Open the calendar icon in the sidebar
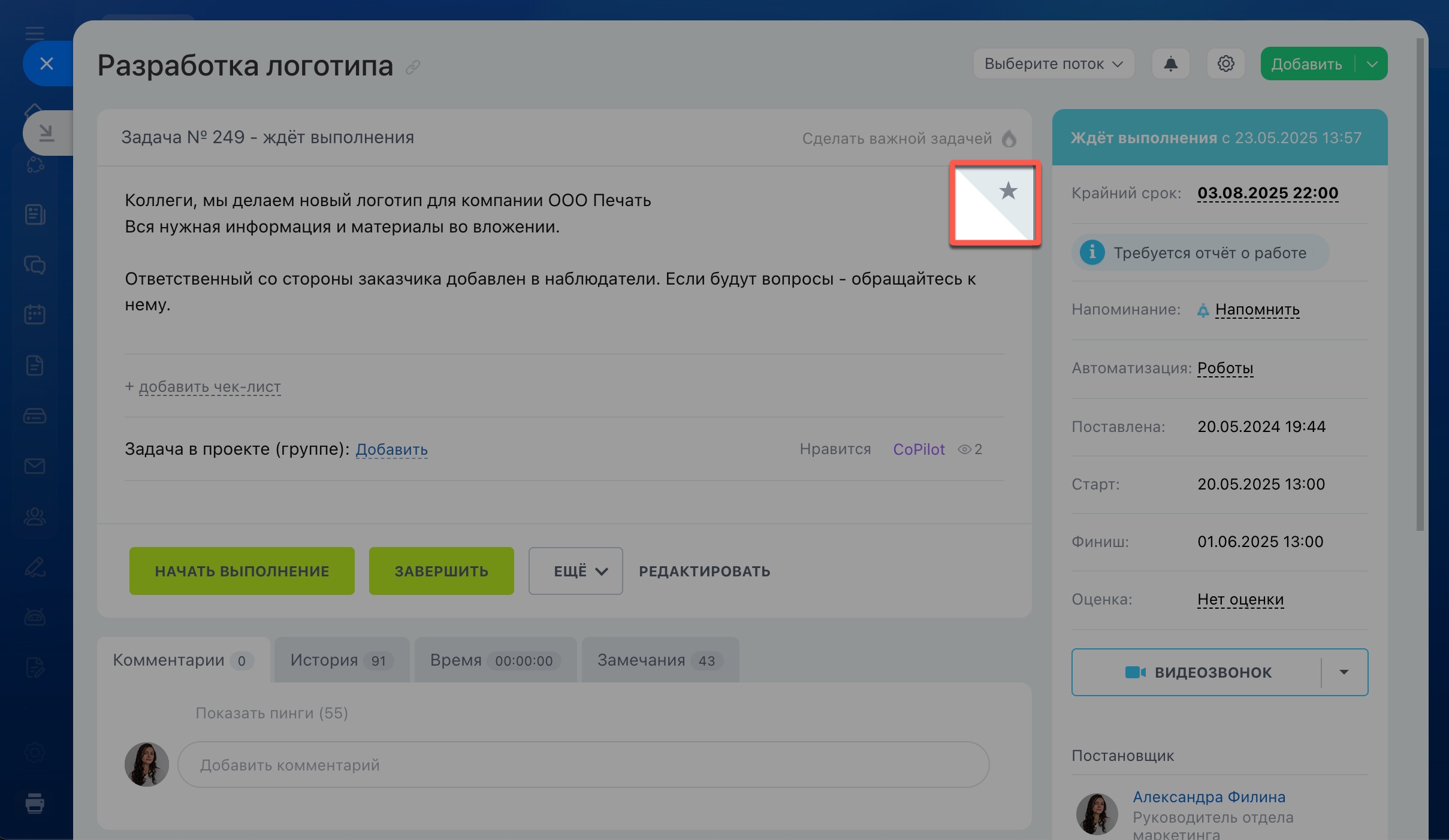This screenshot has width=1449, height=840. [x=35, y=315]
